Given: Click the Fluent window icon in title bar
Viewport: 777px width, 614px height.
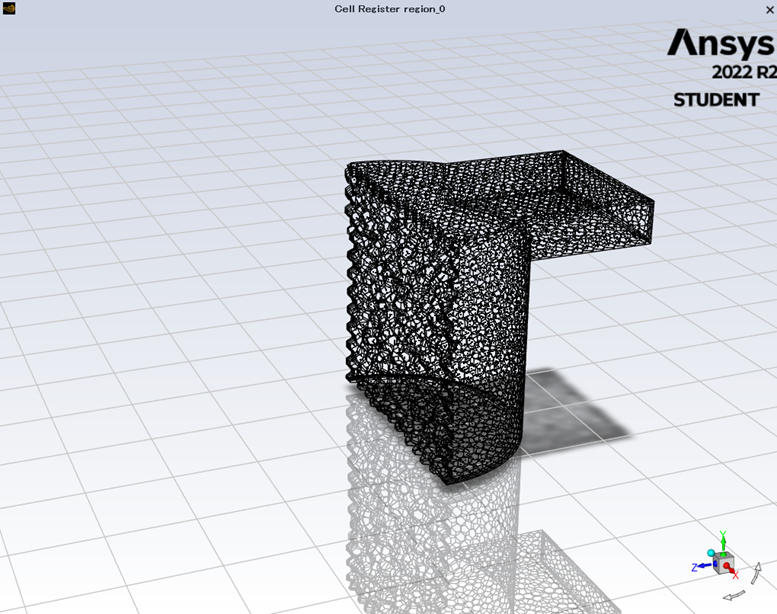Looking at the screenshot, I should [x=9, y=8].
